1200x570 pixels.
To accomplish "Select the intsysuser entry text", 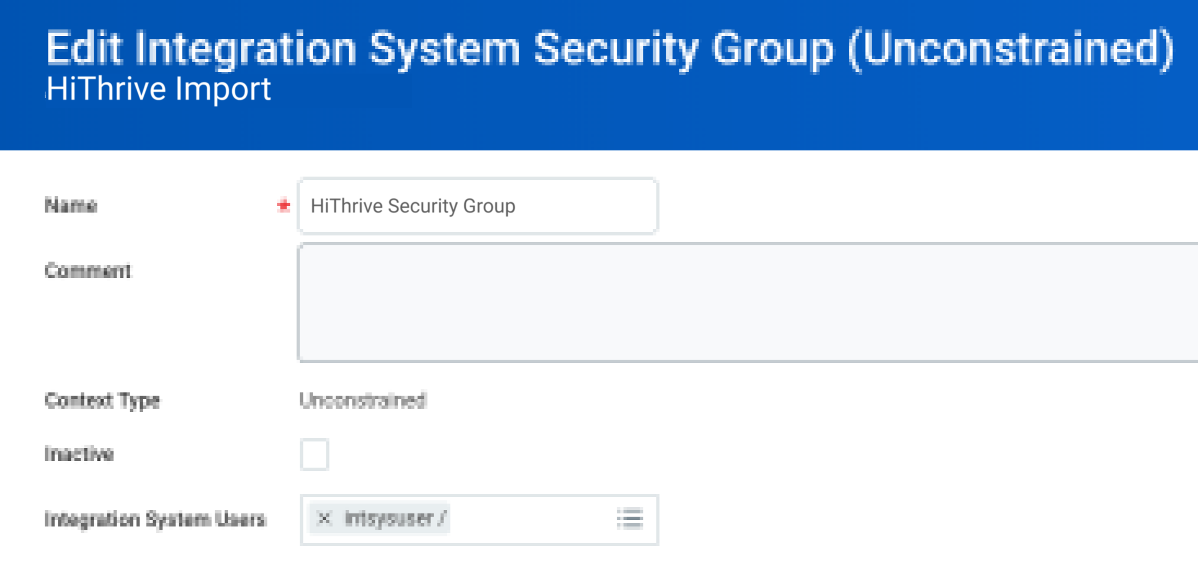I will [x=394, y=519].
